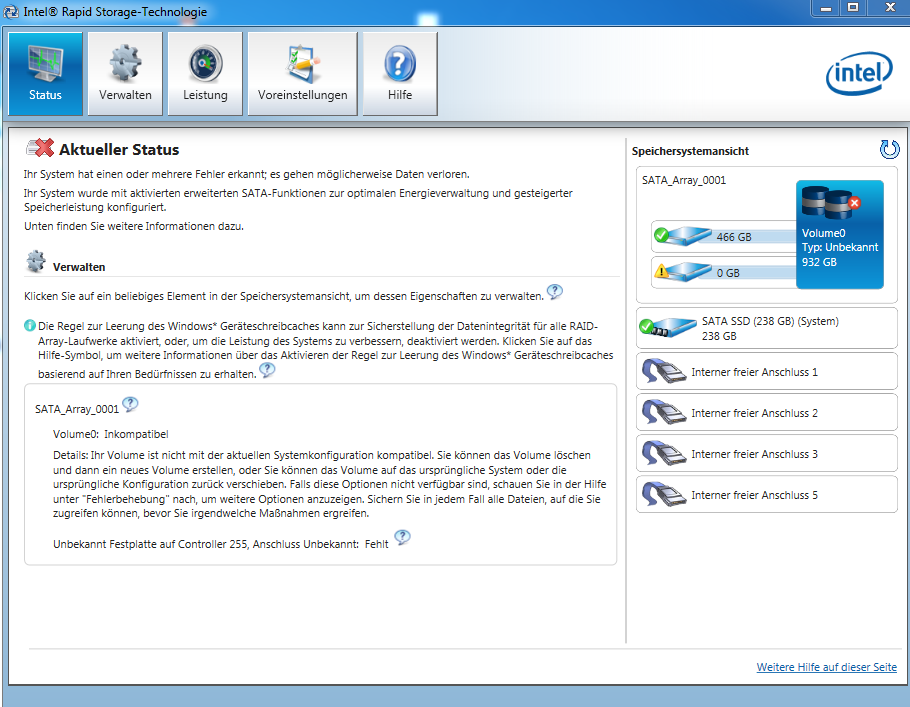910x707 pixels.
Task: Select the 466 GB disk in SATA_Array_0001
Action: point(724,236)
